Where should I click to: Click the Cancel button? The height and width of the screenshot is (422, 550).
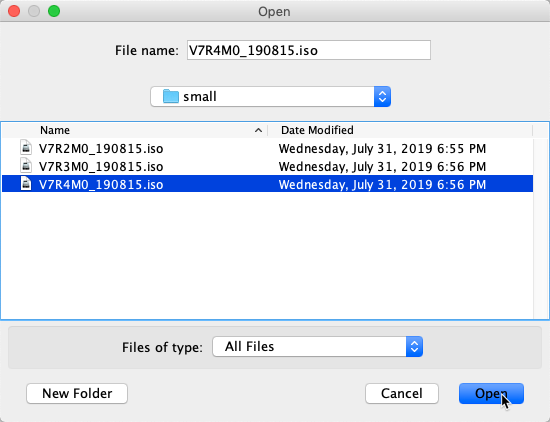pyautogui.click(x=402, y=394)
